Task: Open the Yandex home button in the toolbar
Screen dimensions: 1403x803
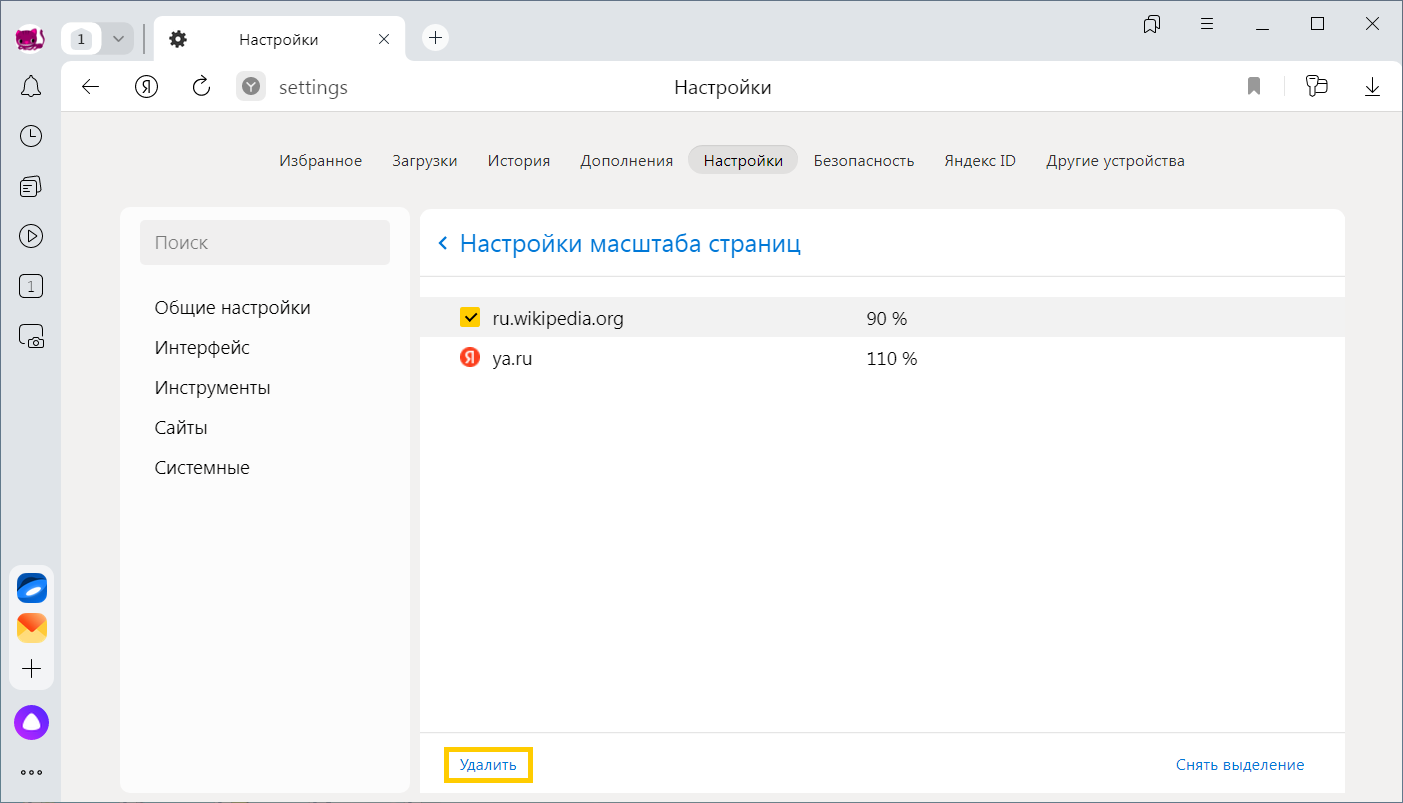Action: tap(147, 87)
